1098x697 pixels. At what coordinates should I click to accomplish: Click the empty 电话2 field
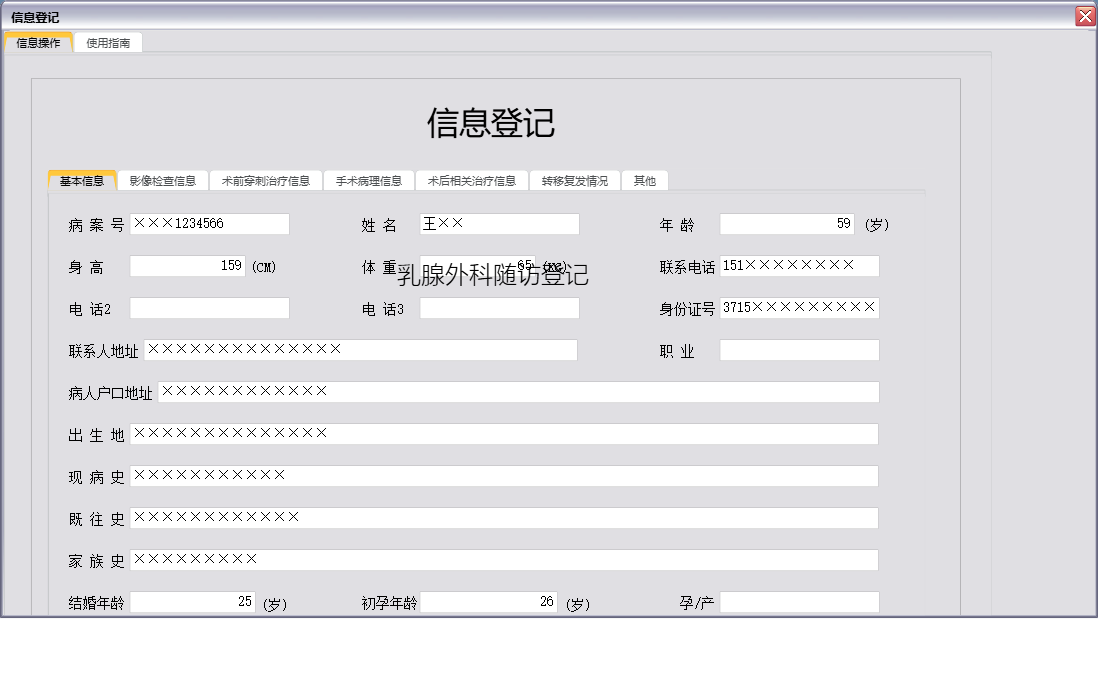point(210,308)
